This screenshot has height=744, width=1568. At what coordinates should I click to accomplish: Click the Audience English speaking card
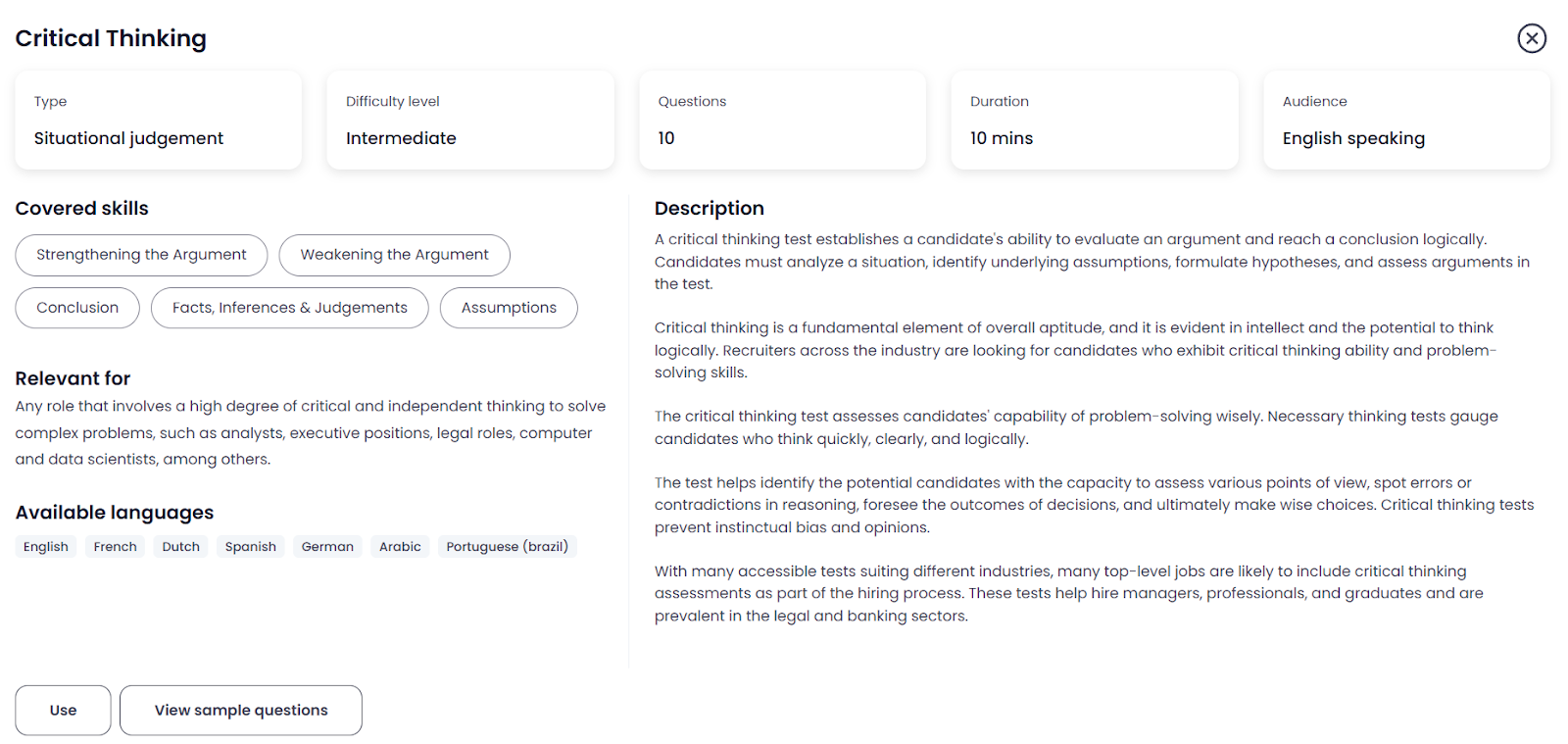pyautogui.click(x=1407, y=120)
